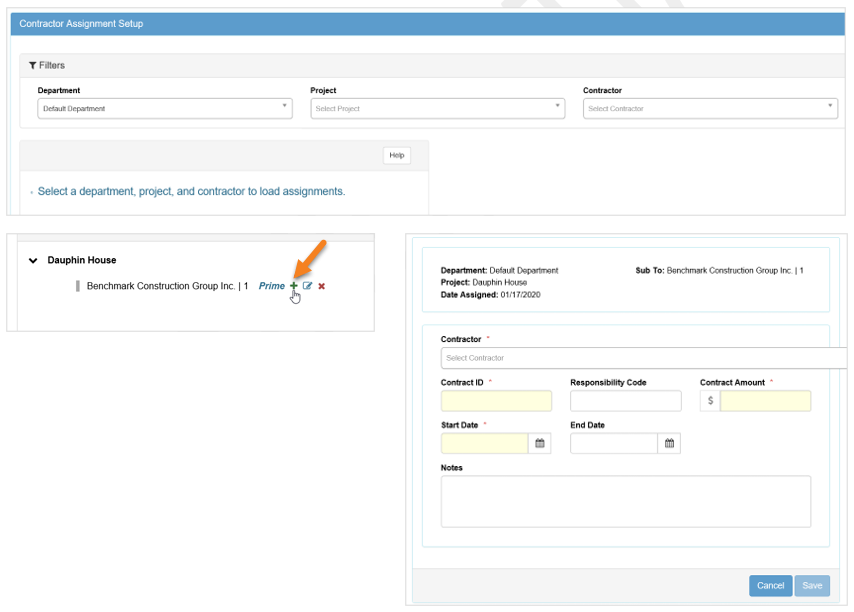Click the drag handle beside Benchmark Construction
Image resolution: width=854 pixels, height=612 pixels.
click(78, 286)
